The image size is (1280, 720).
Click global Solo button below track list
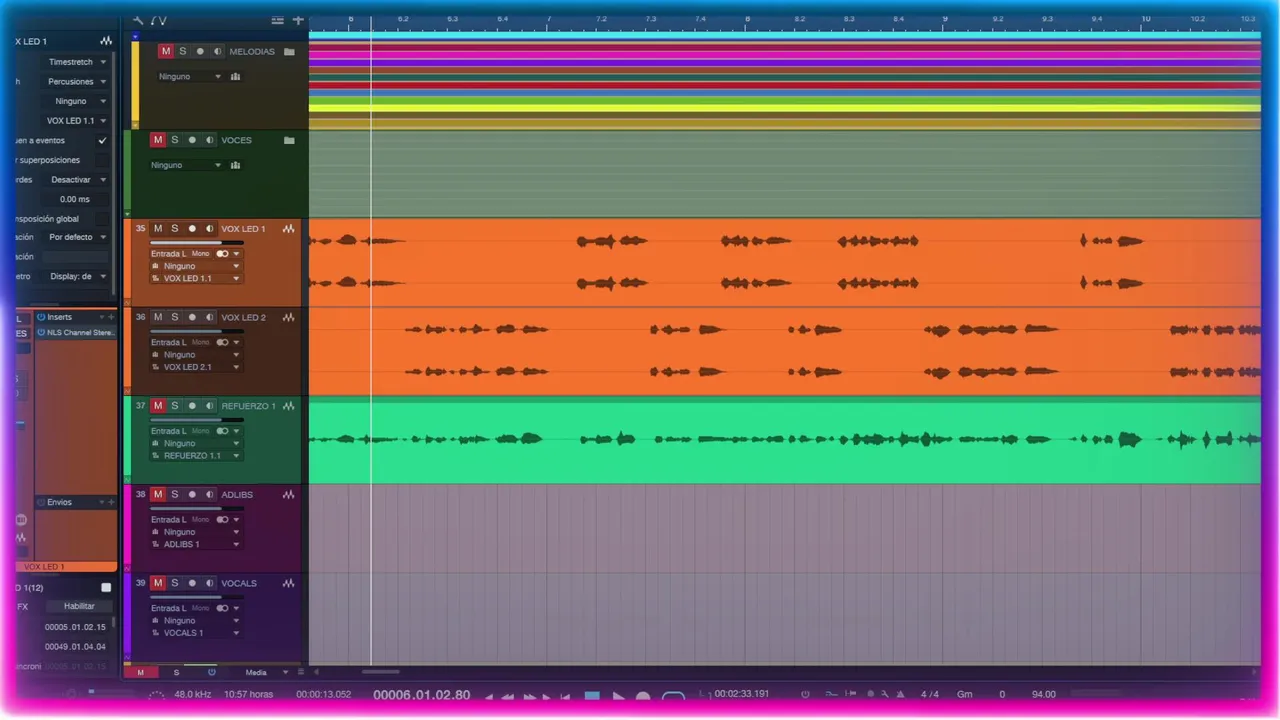[176, 672]
